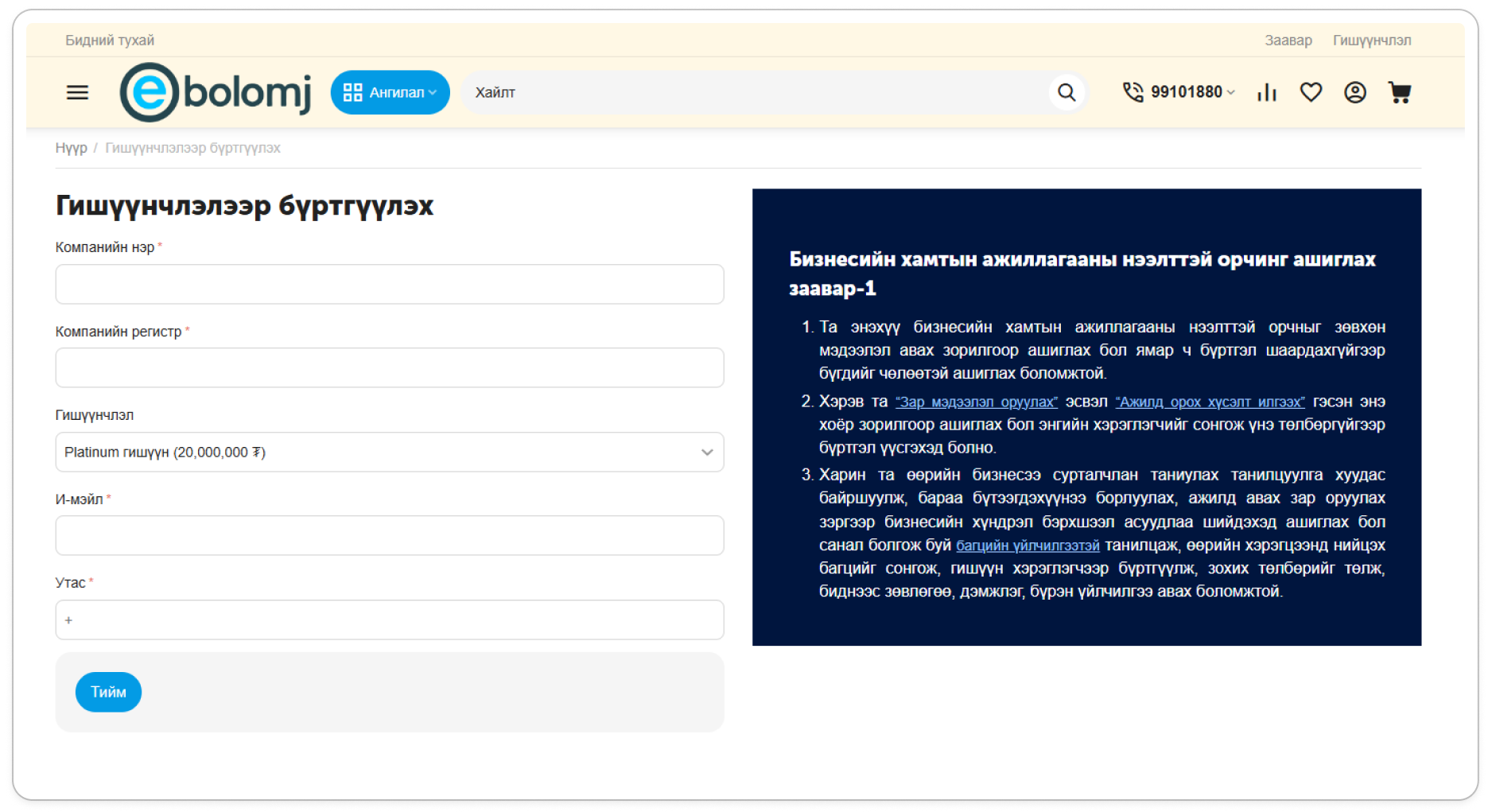
Task: Open Гишүүнчлэл in top bar
Action: (x=1371, y=41)
